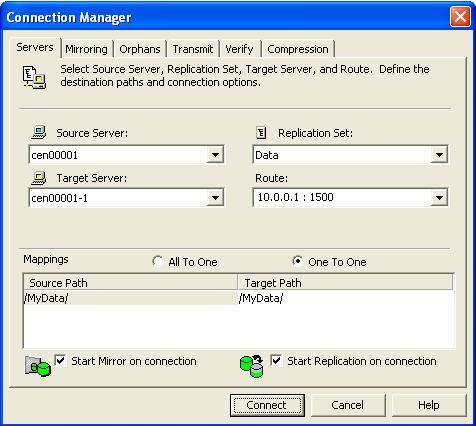Click the Source Server computer icon
The height and width of the screenshot is (426, 476).
click(x=39, y=132)
